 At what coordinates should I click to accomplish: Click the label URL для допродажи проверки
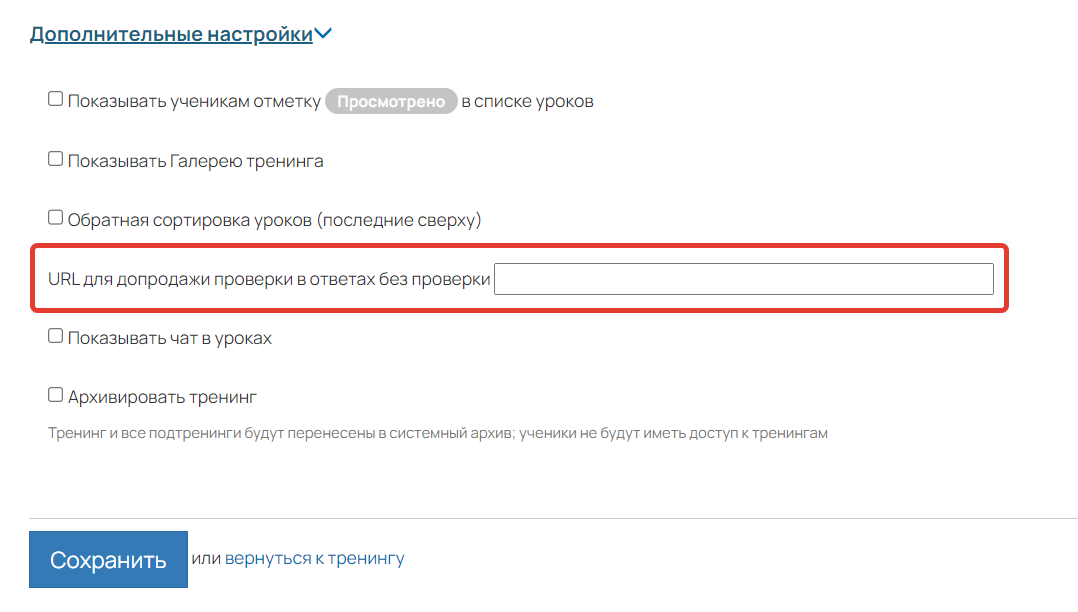pyautogui.click(x=269, y=280)
